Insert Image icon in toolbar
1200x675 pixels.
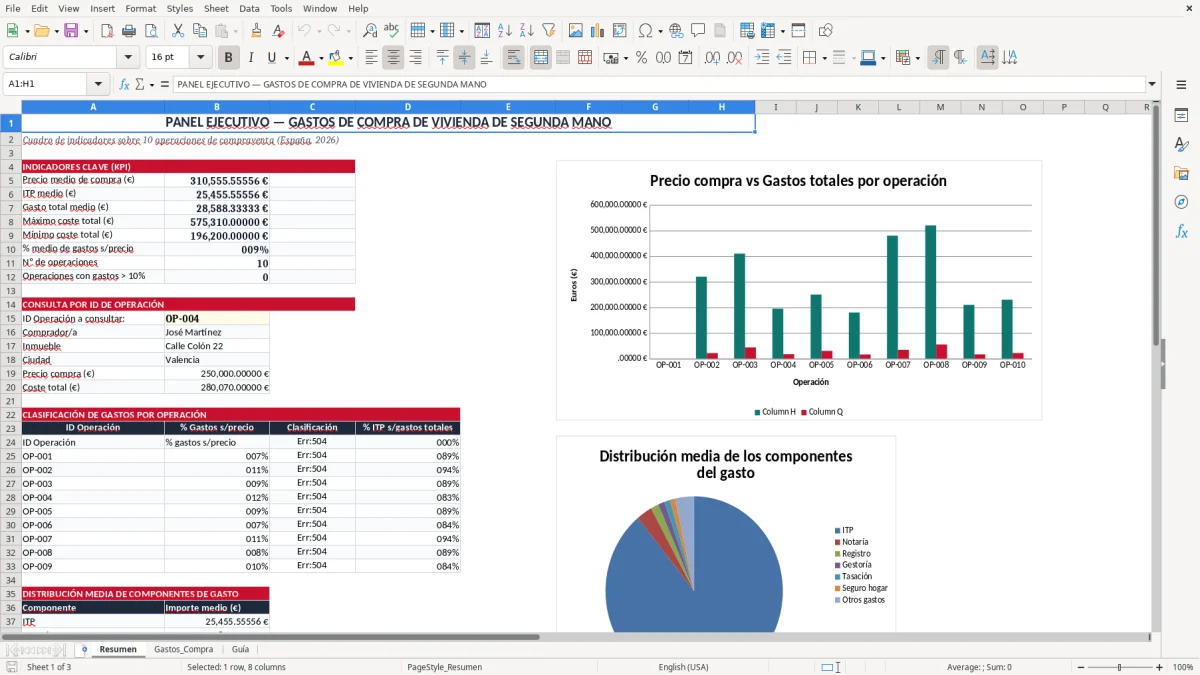tap(577, 31)
